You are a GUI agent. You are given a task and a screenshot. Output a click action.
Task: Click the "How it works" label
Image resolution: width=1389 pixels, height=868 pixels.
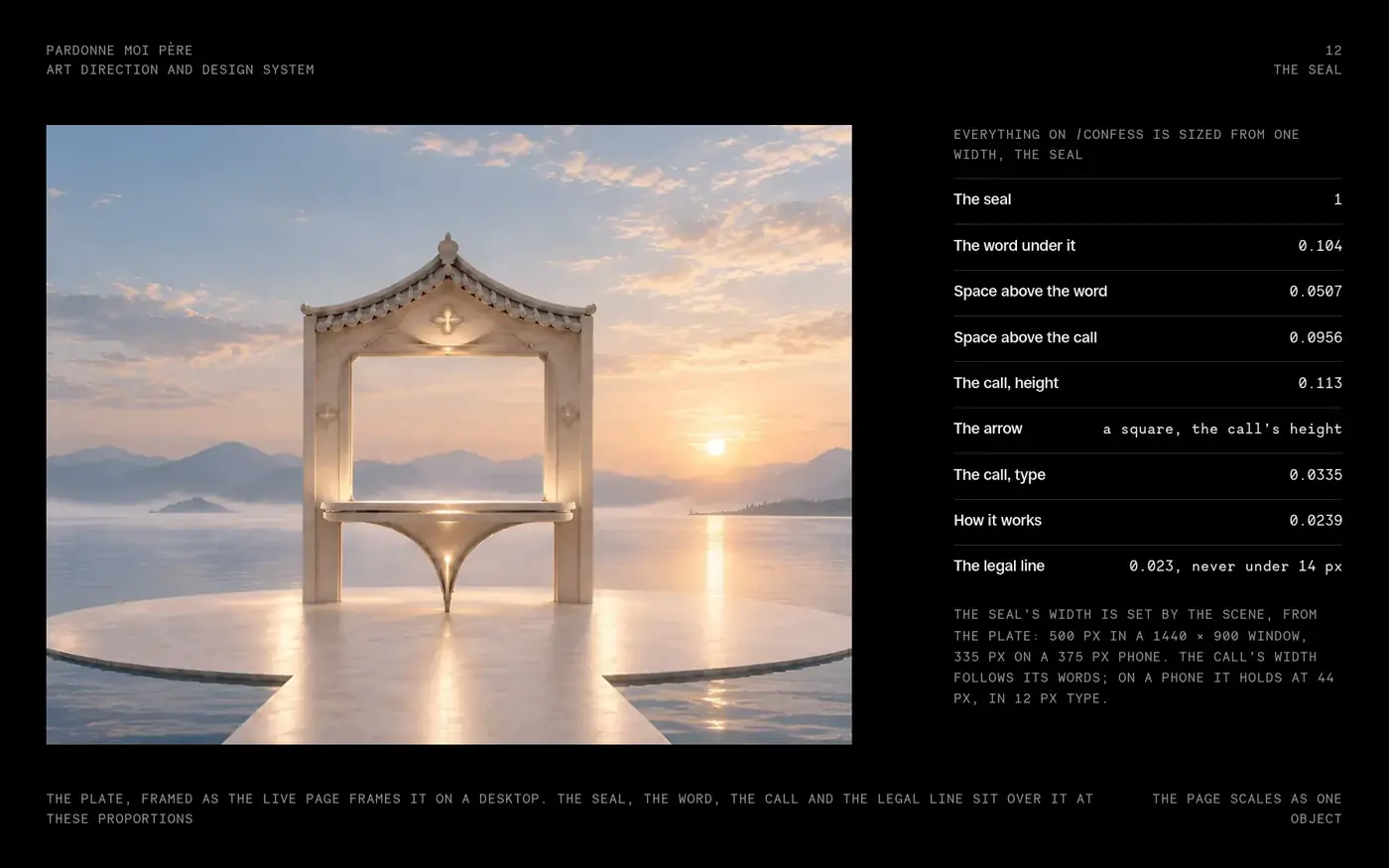pos(997,521)
